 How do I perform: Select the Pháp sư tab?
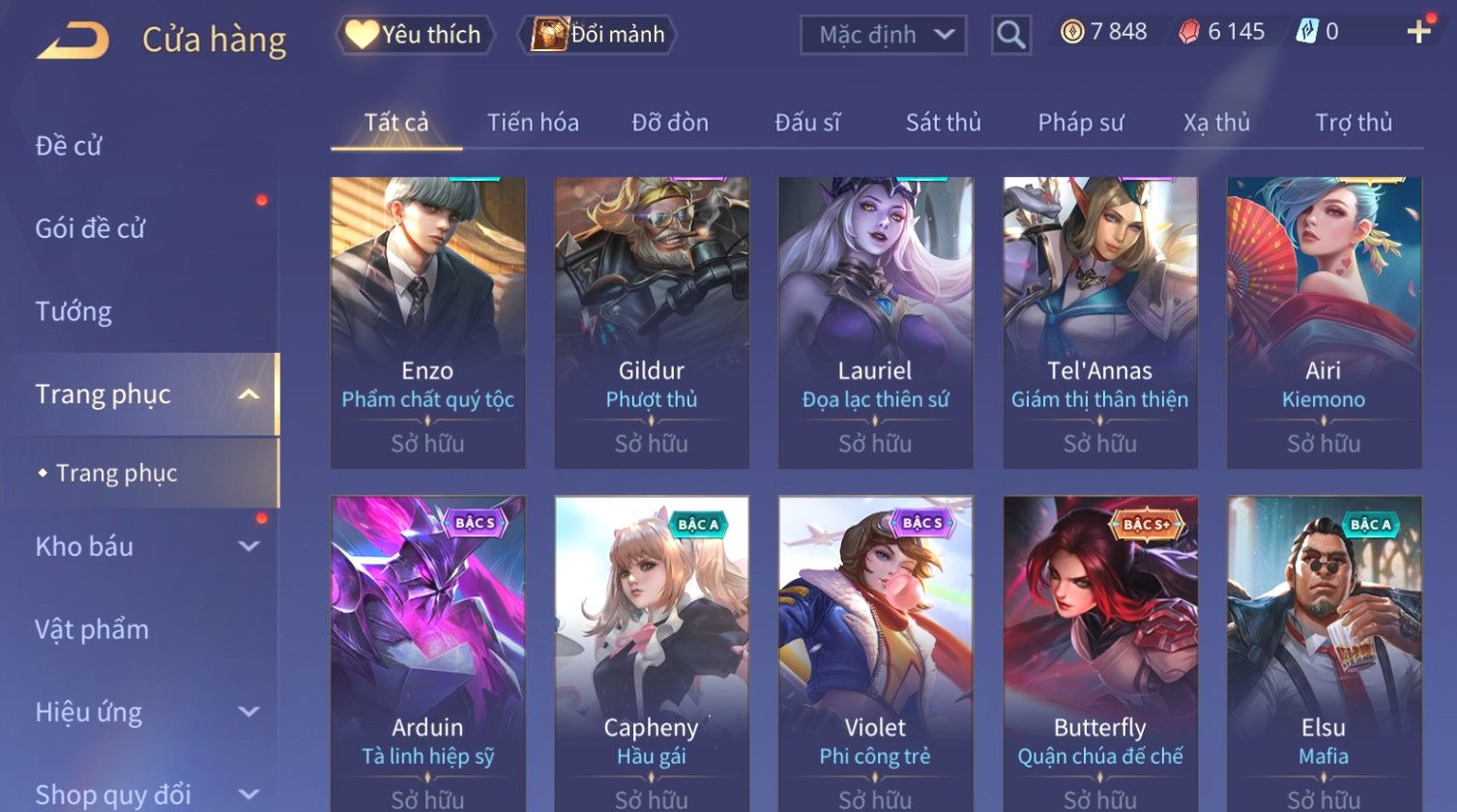(x=1081, y=123)
